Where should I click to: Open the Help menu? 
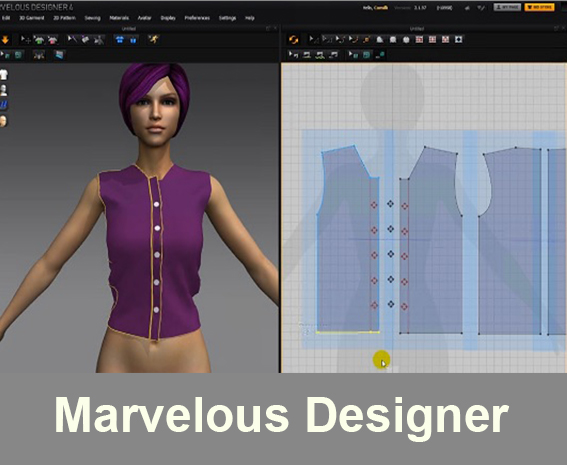pyautogui.click(x=250, y=18)
